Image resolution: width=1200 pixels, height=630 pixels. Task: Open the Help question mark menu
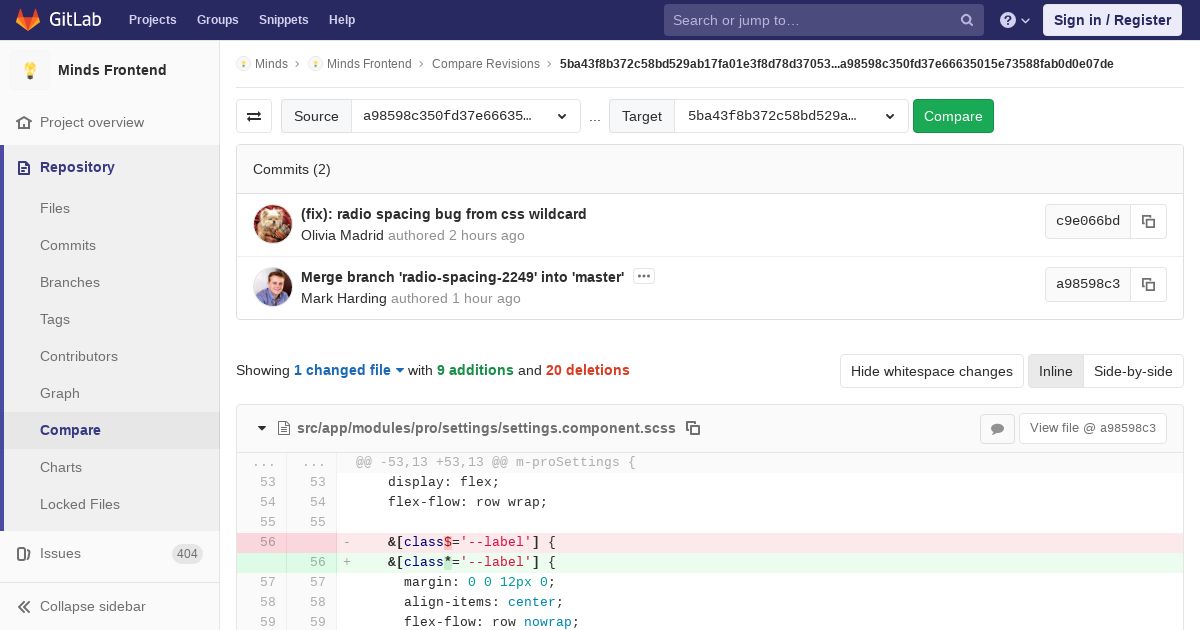tap(1014, 20)
